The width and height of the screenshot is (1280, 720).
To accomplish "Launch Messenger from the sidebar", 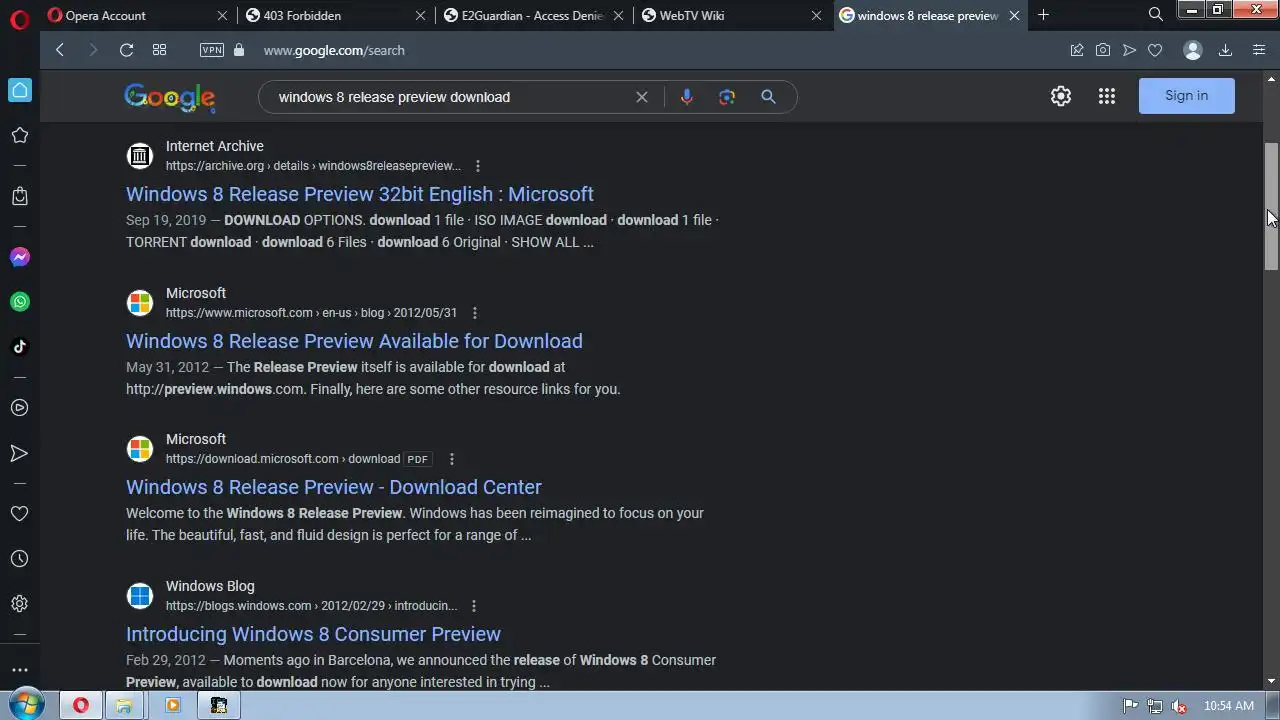I will tap(19, 257).
